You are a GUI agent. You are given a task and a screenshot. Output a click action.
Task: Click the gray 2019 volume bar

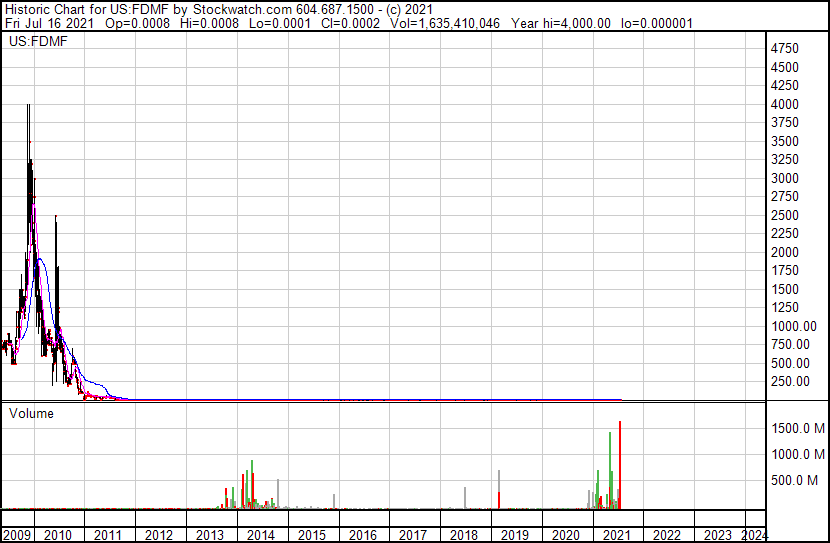[x=499, y=481]
